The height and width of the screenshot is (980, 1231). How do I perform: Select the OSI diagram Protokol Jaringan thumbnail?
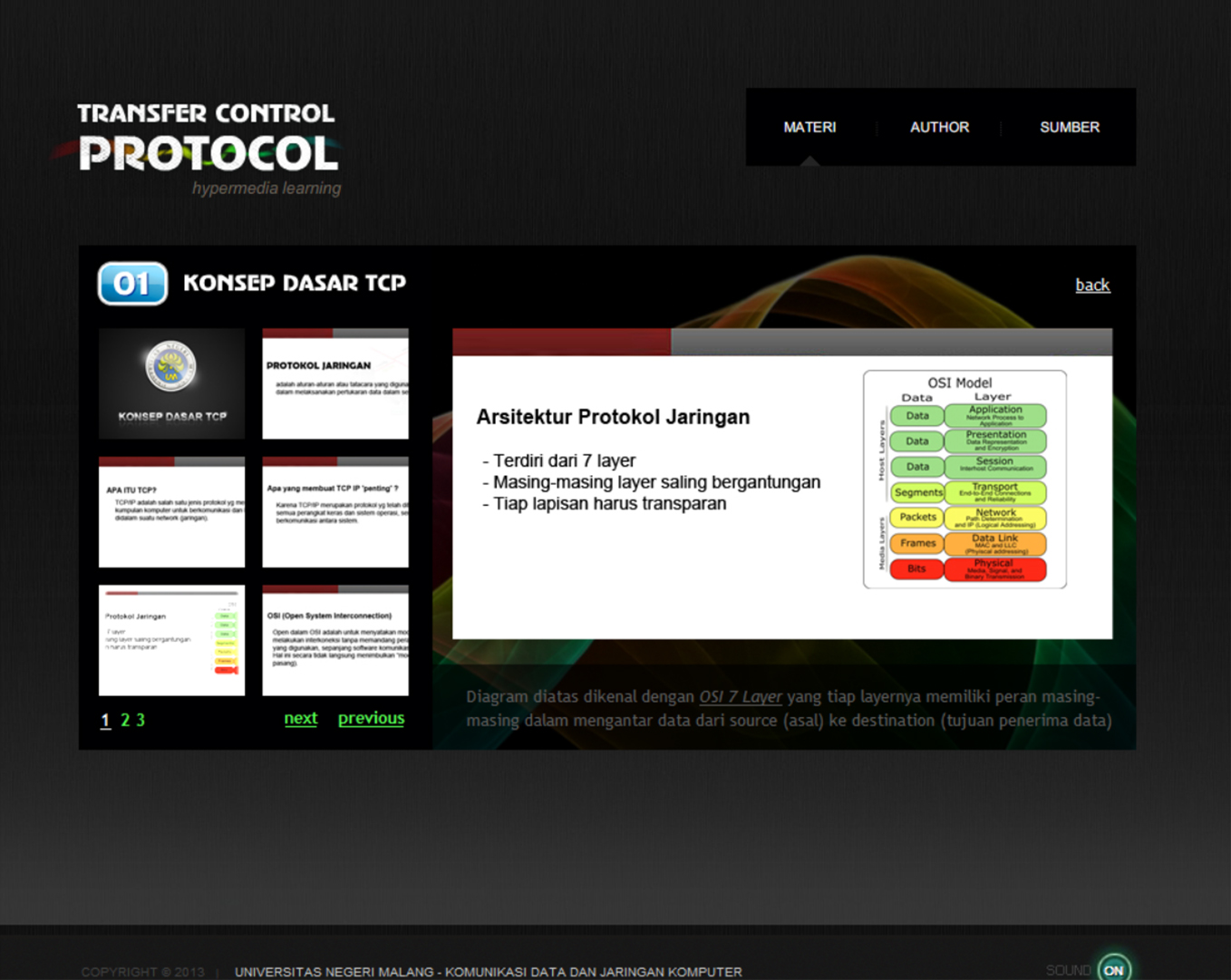pyautogui.click(x=171, y=640)
